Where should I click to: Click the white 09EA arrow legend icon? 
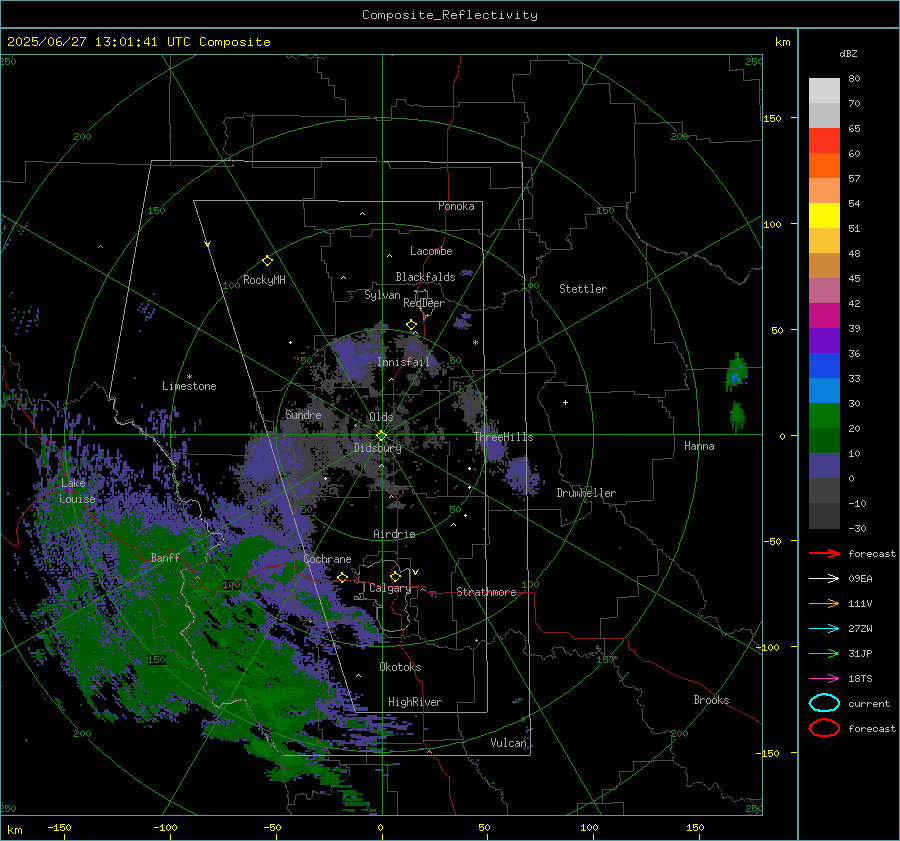pyautogui.click(x=824, y=578)
